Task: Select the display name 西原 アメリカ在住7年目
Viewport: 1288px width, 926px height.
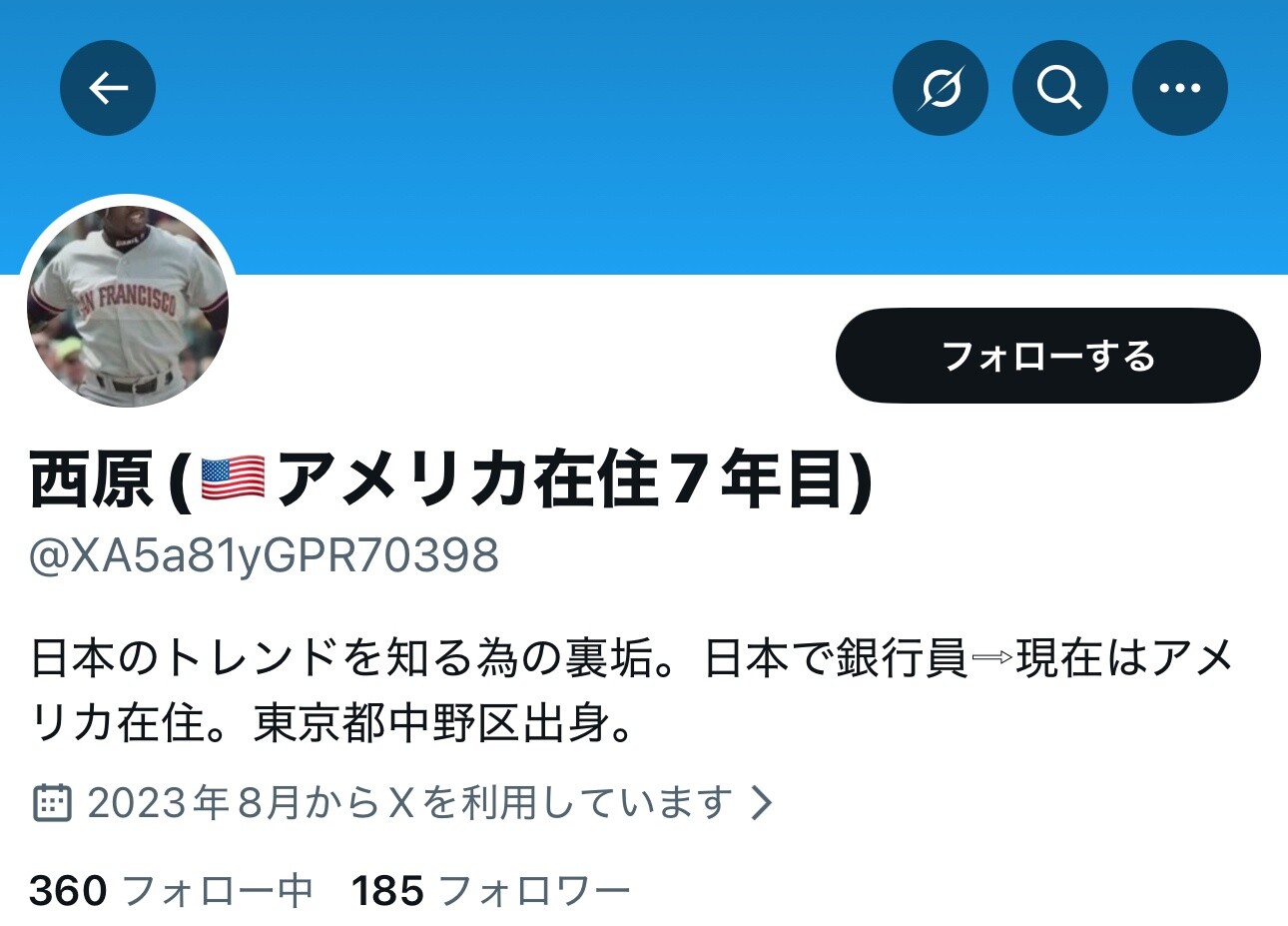Action: (x=451, y=480)
